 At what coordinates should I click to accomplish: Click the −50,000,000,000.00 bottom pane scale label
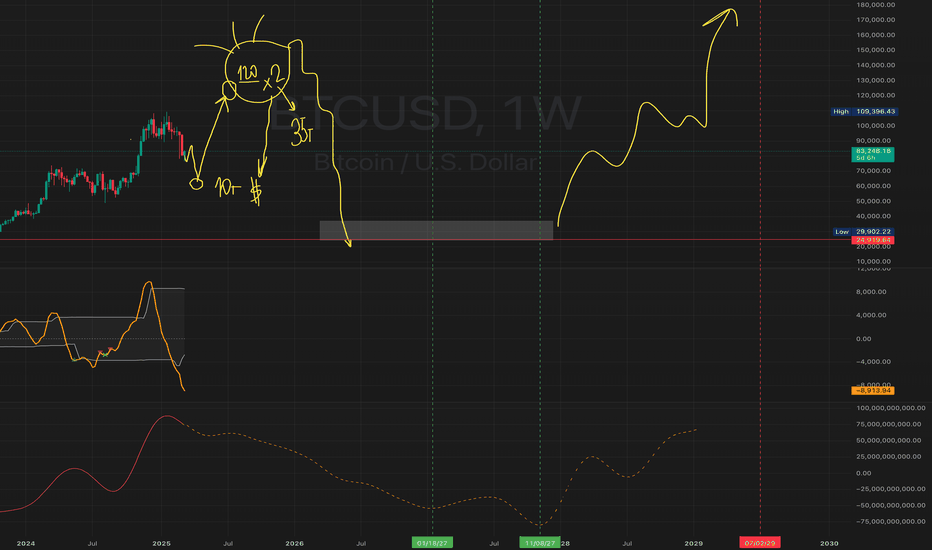tap(891, 505)
